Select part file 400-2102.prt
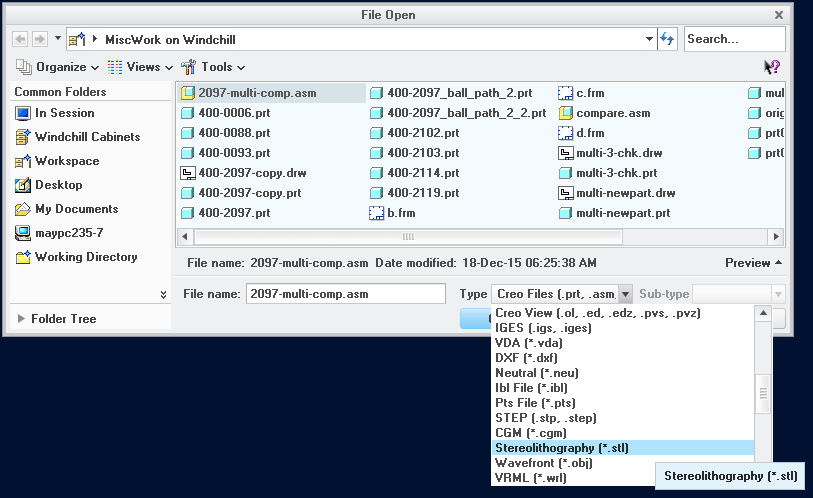The image size is (813, 498). [415, 133]
